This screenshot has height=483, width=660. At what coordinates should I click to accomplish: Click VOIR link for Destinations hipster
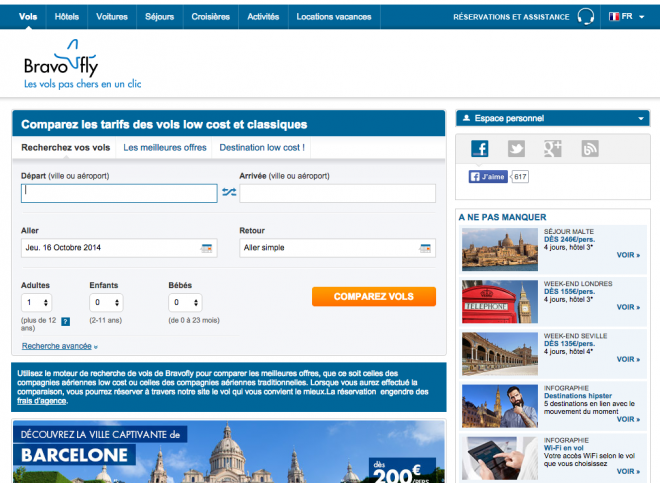tap(628, 419)
